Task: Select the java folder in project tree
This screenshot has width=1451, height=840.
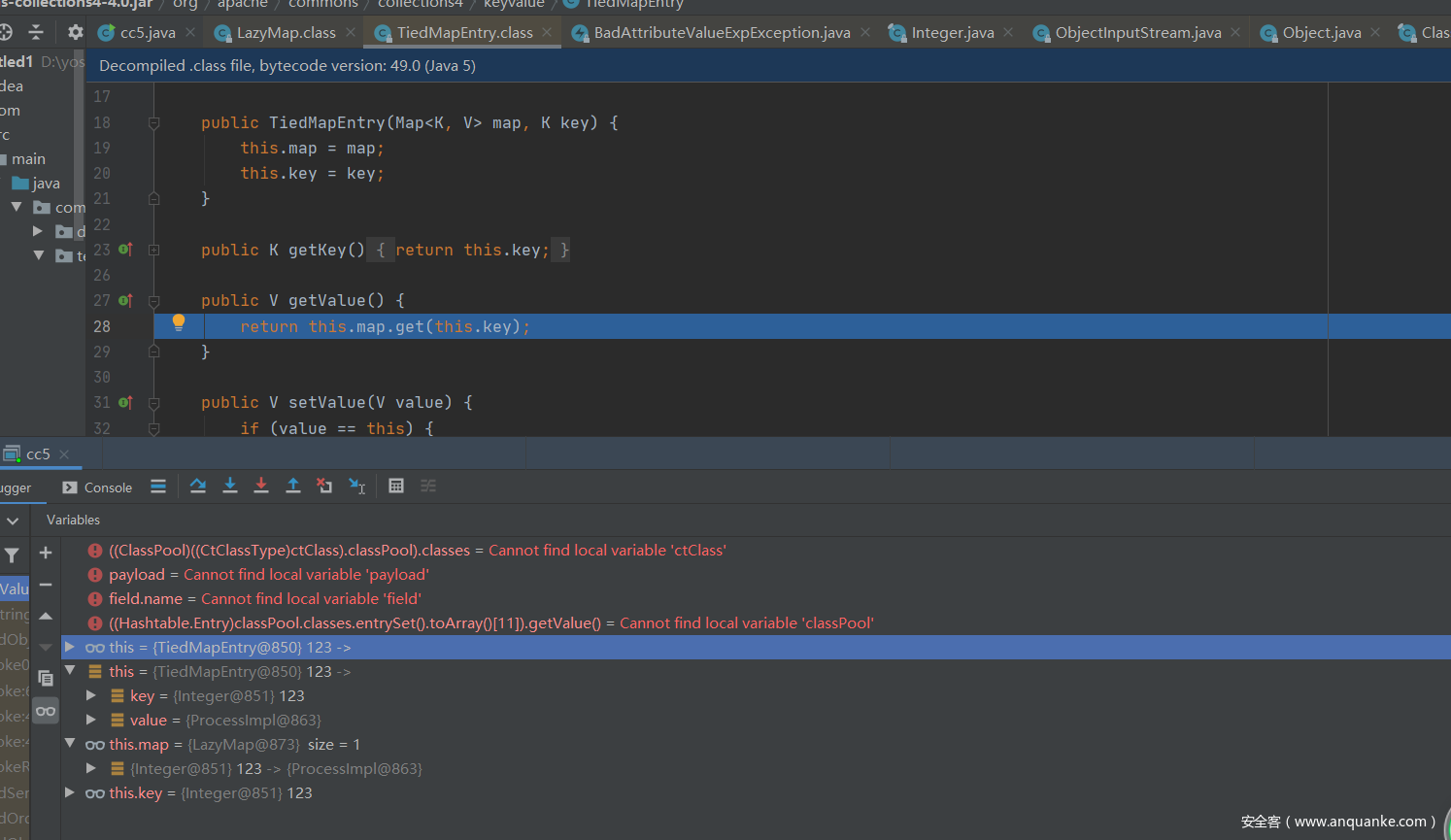Action: [x=46, y=184]
